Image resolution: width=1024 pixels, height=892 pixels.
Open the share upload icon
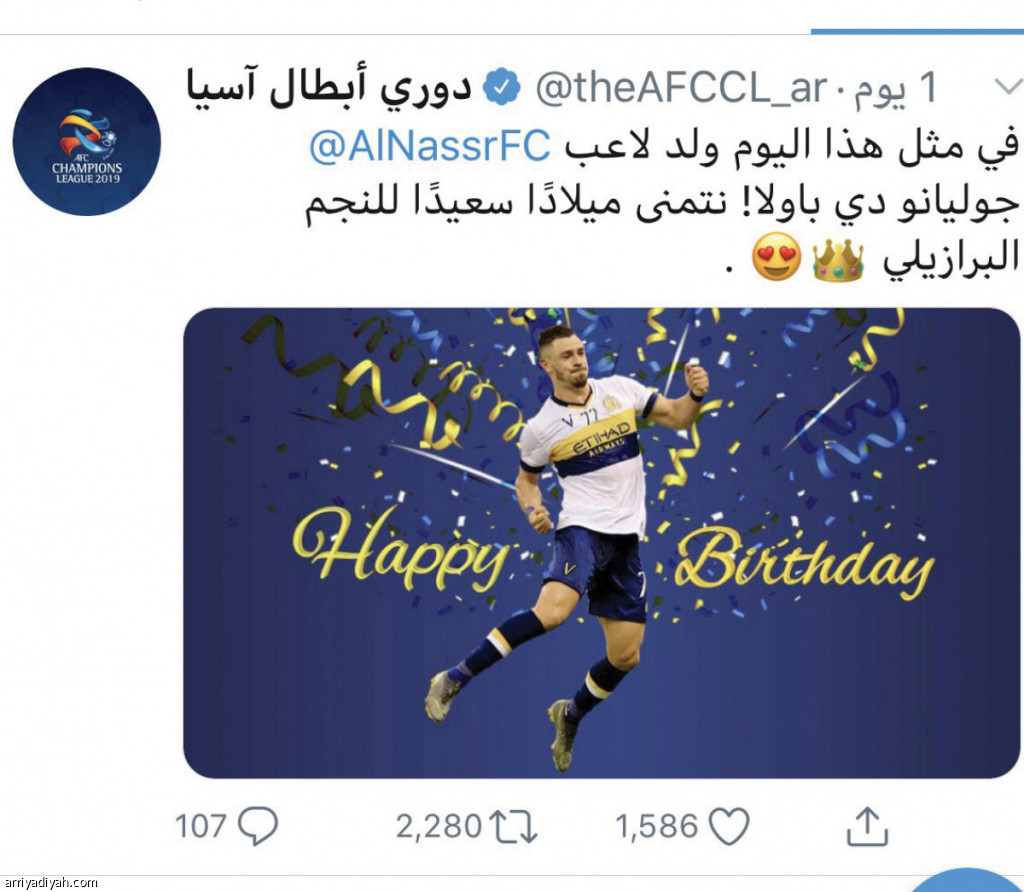tap(868, 827)
